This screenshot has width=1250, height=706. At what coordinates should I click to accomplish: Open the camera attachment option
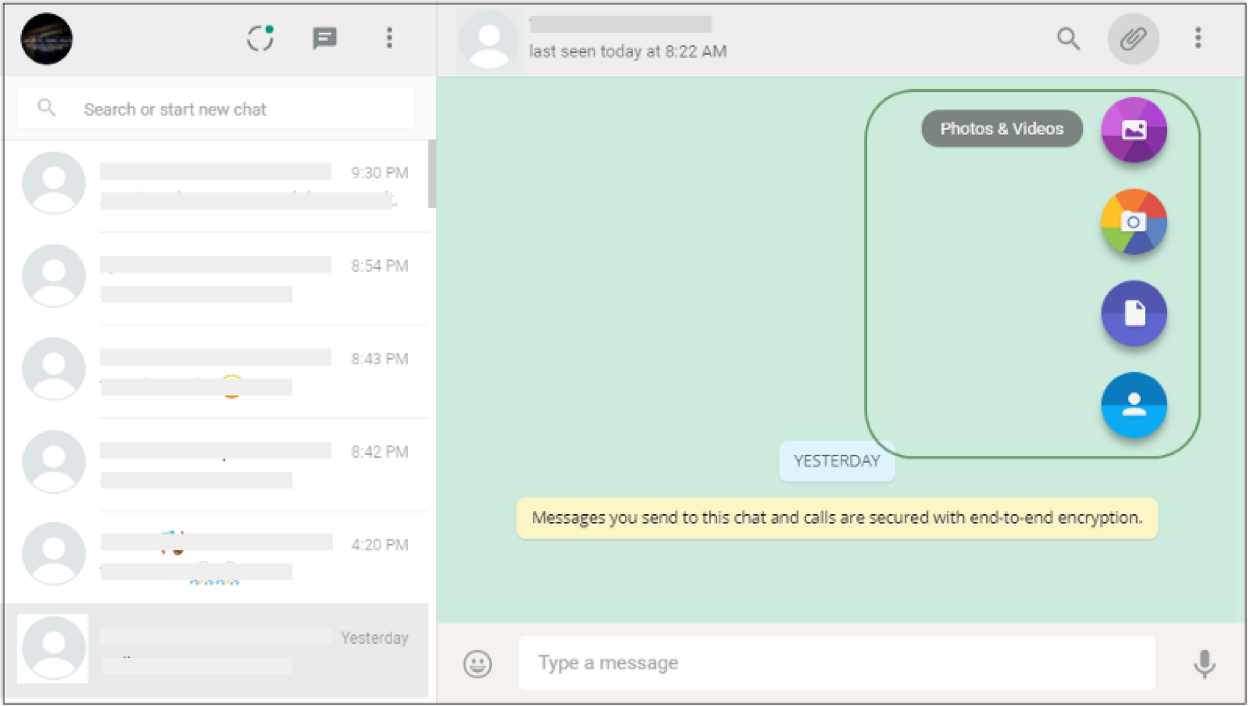pyautogui.click(x=1134, y=222)
